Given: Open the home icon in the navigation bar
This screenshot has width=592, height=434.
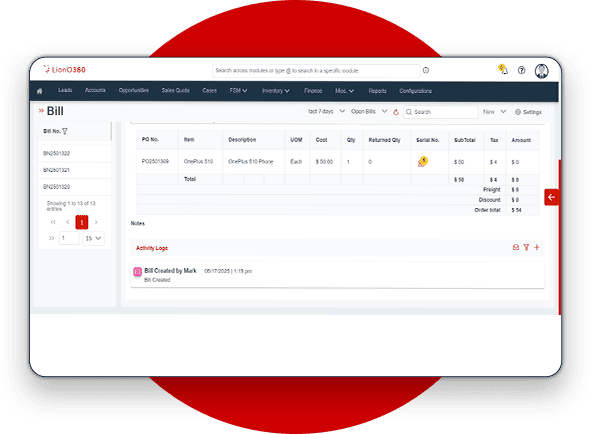Looking at the screenshot, I should click(x=40, y=91).
